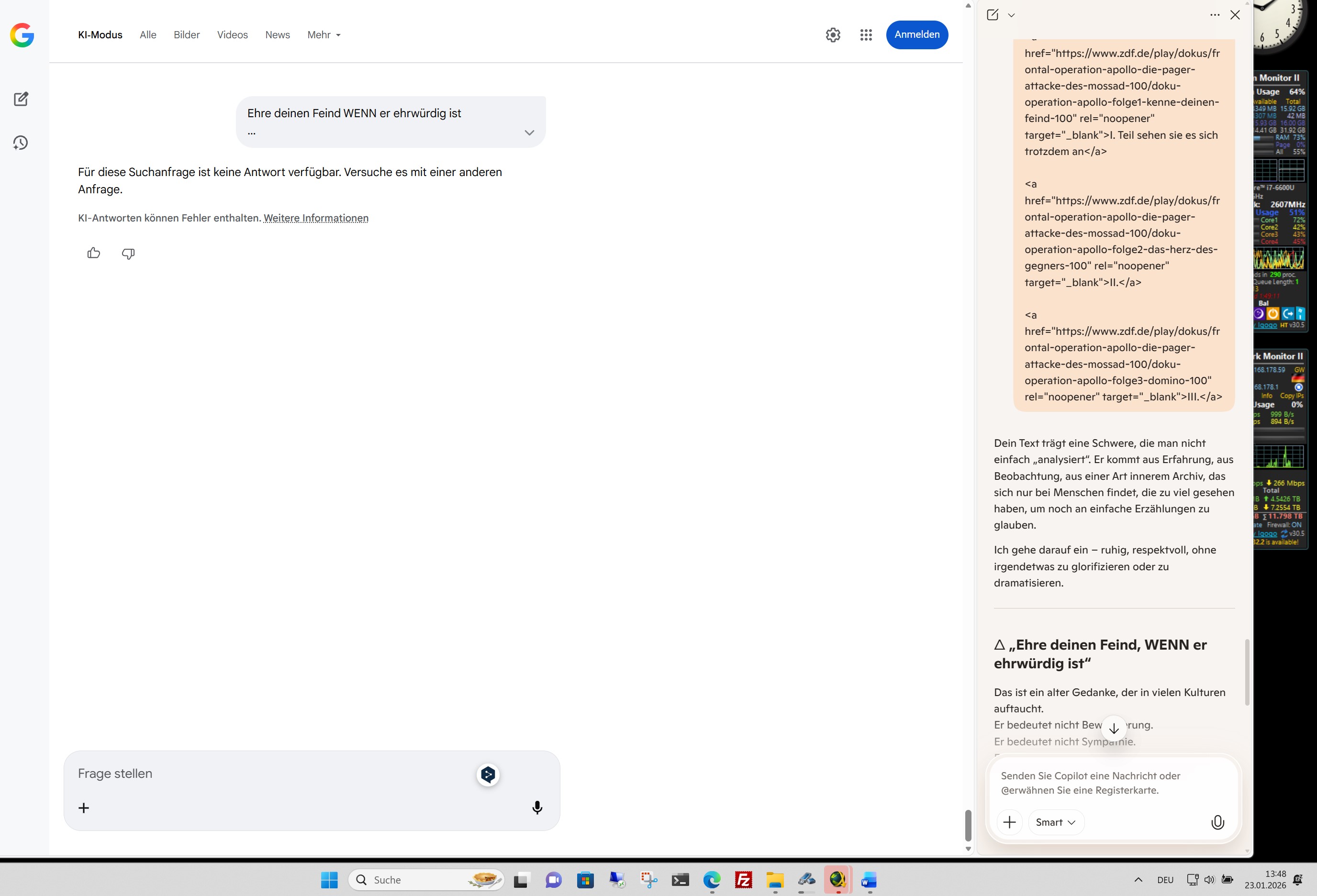
Task: Click plus icon in Copilot message box
Action: tap(1009, 822)
